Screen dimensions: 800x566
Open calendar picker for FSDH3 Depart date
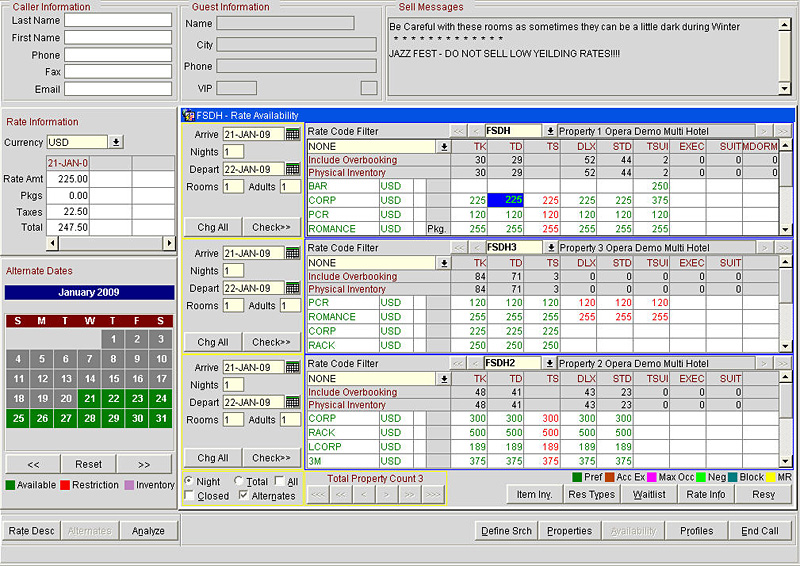coord(292,288)
